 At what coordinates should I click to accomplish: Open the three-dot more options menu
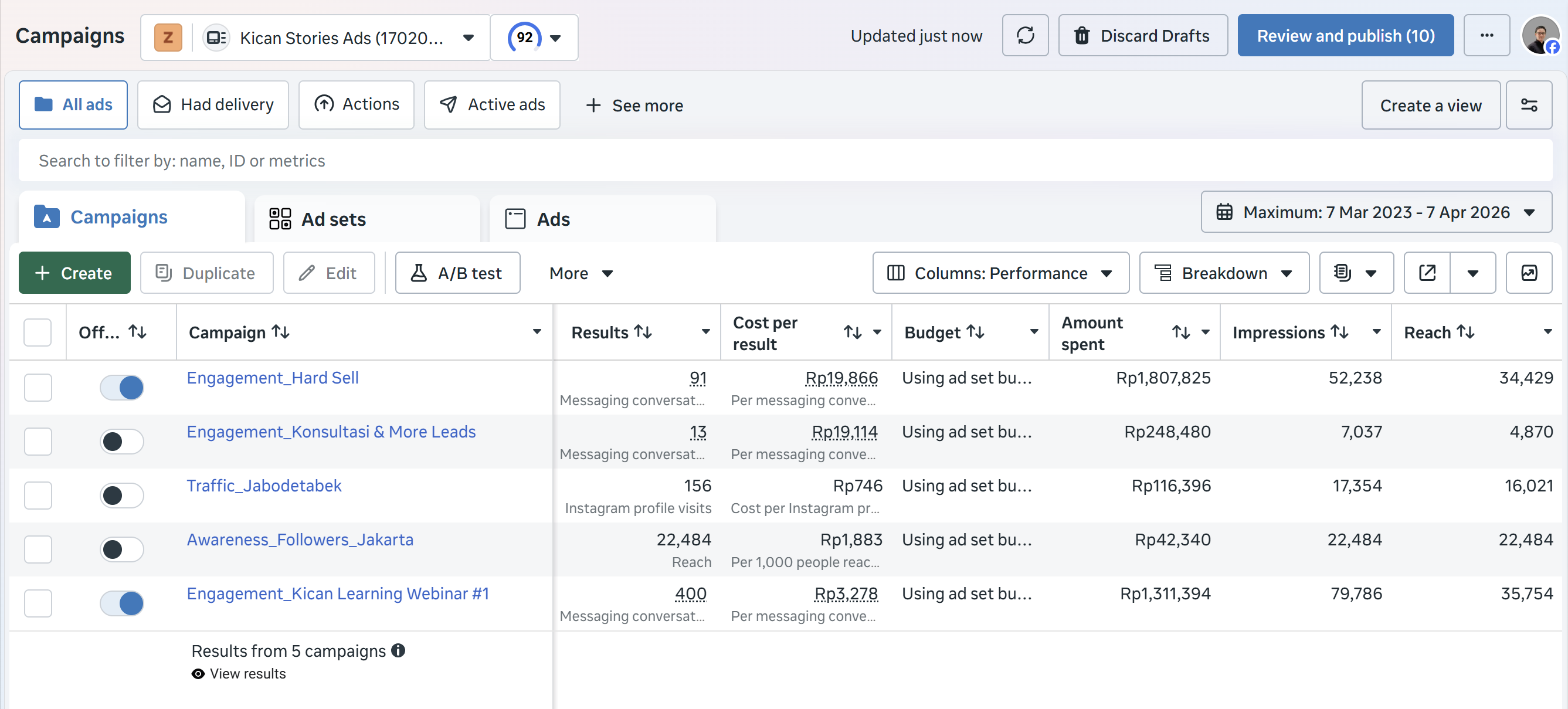click(x=1486, y=36)
